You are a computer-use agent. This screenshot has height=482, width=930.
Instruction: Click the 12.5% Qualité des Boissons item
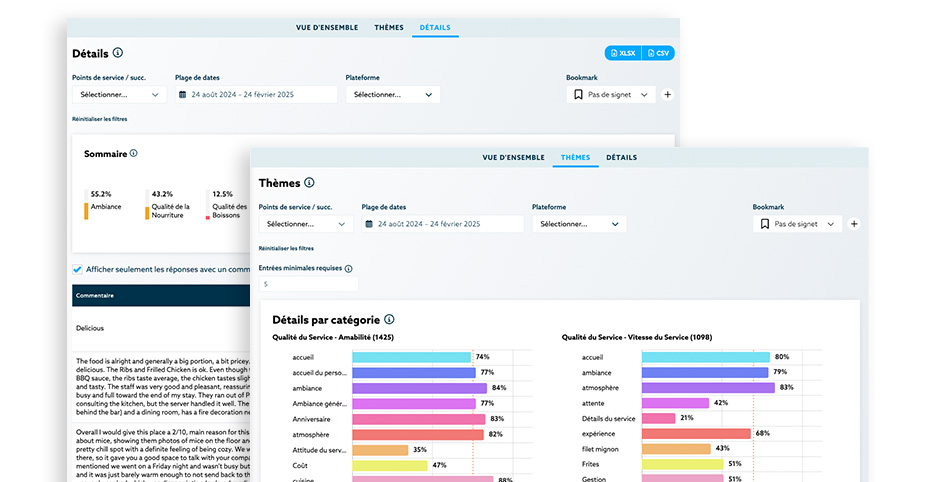tap(227, 205)
